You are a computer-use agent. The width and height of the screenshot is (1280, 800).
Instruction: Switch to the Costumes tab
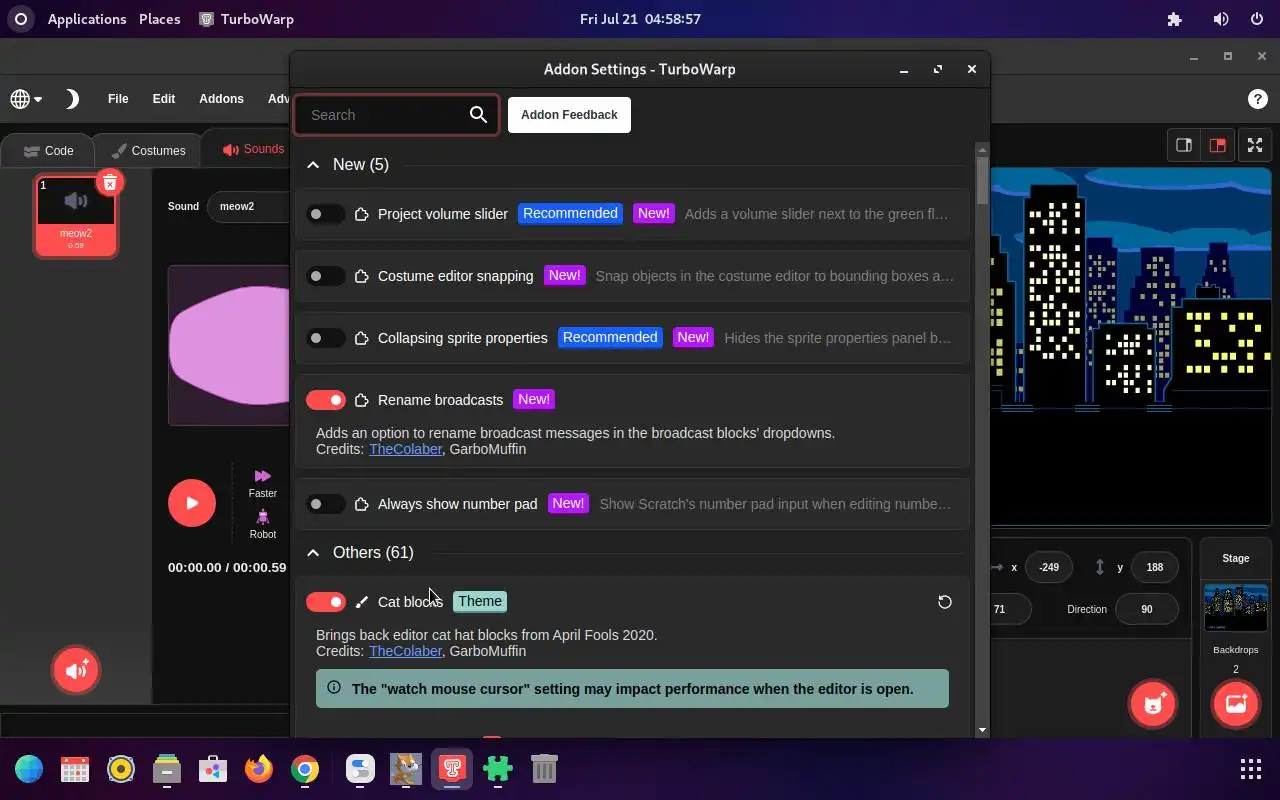point(148,150)
